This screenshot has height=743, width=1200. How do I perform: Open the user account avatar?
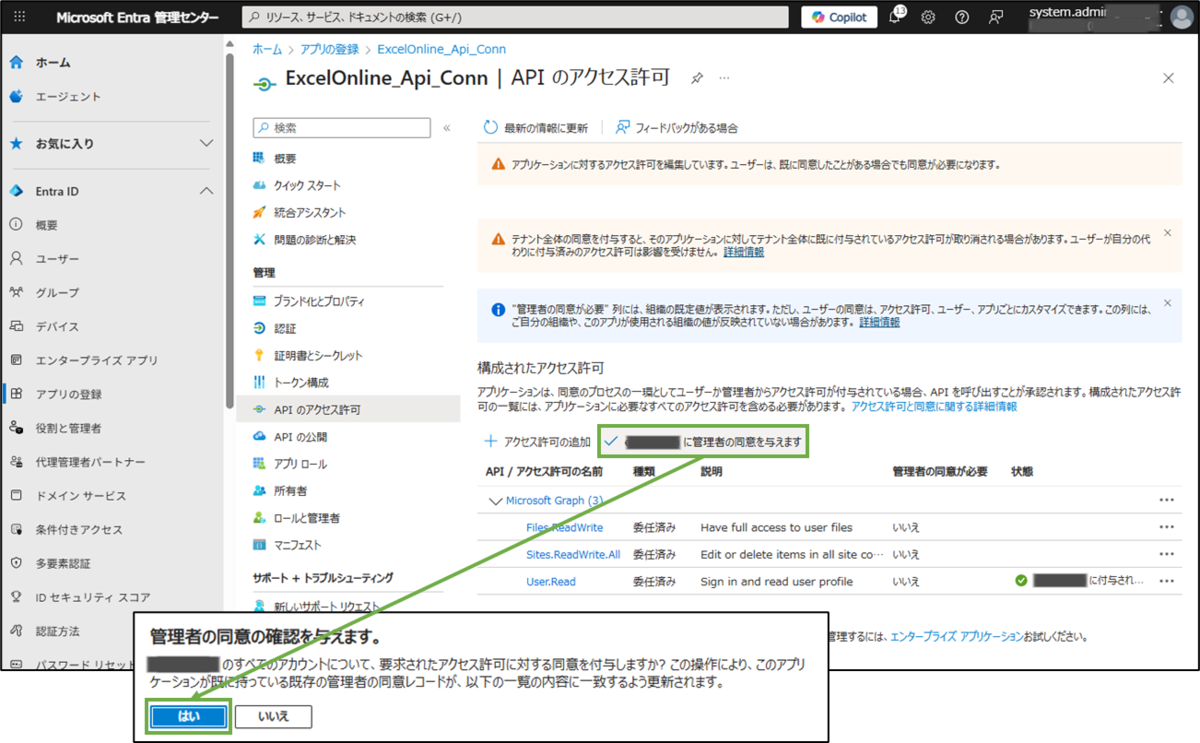[x=1181, y=17]
